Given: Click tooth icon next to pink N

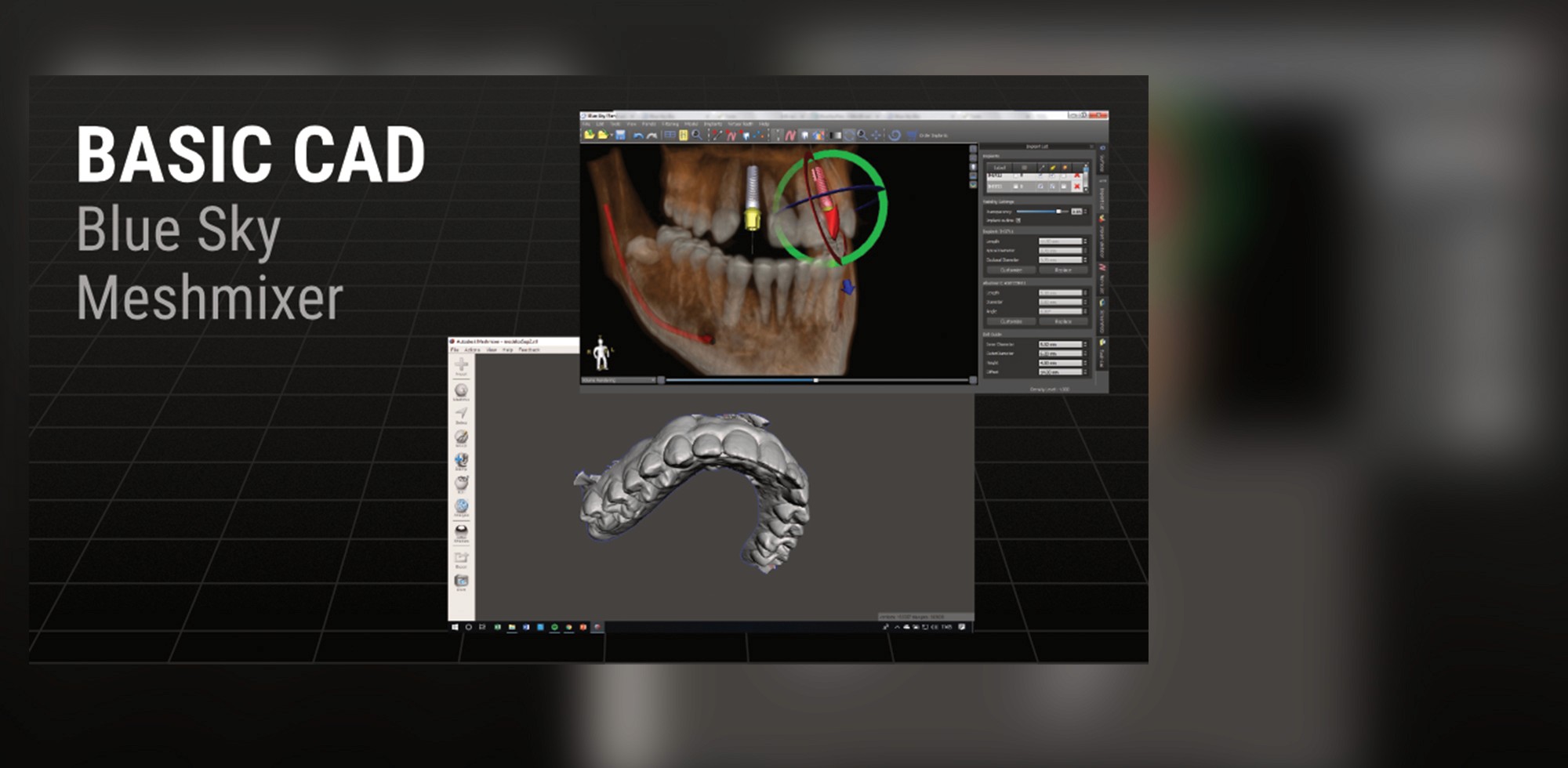Looking at the screenshot, I should [805, 135].
